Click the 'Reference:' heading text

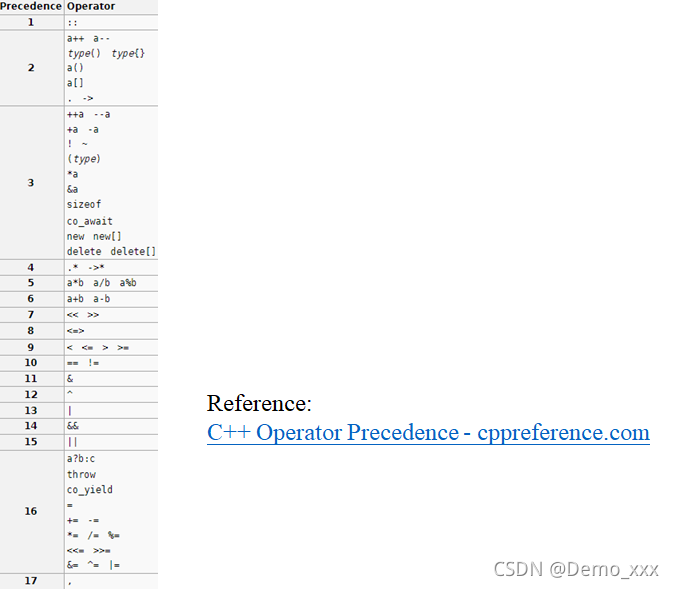[259, 403]
